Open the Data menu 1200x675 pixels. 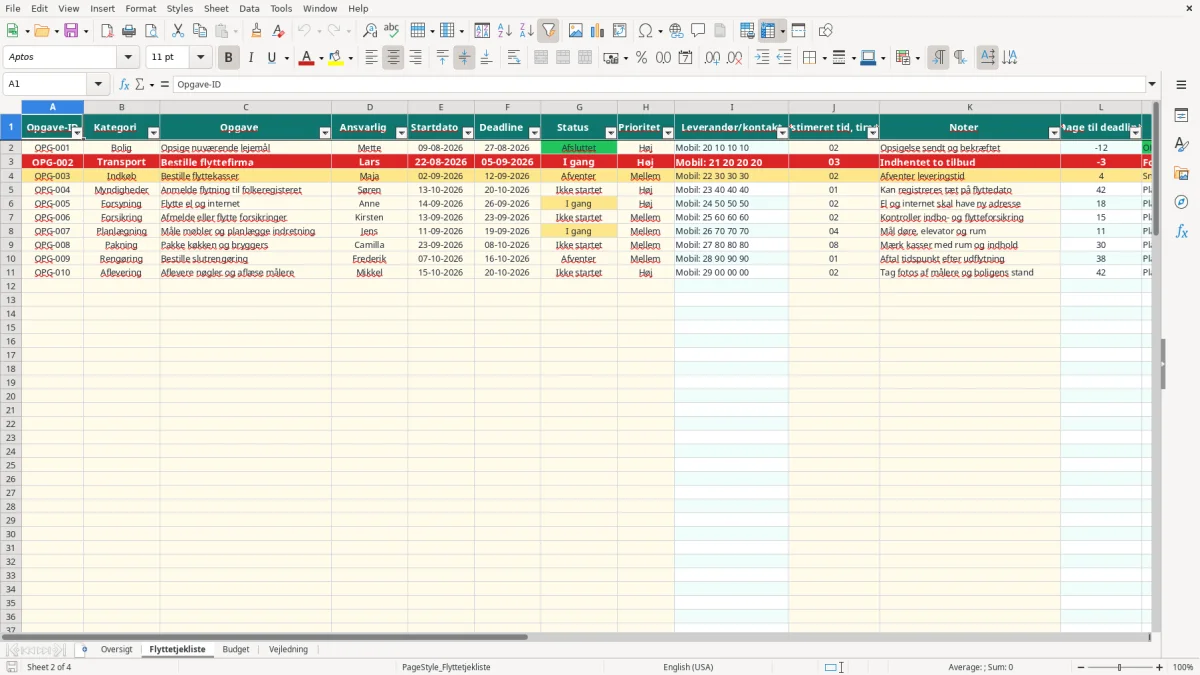(249, 8)
